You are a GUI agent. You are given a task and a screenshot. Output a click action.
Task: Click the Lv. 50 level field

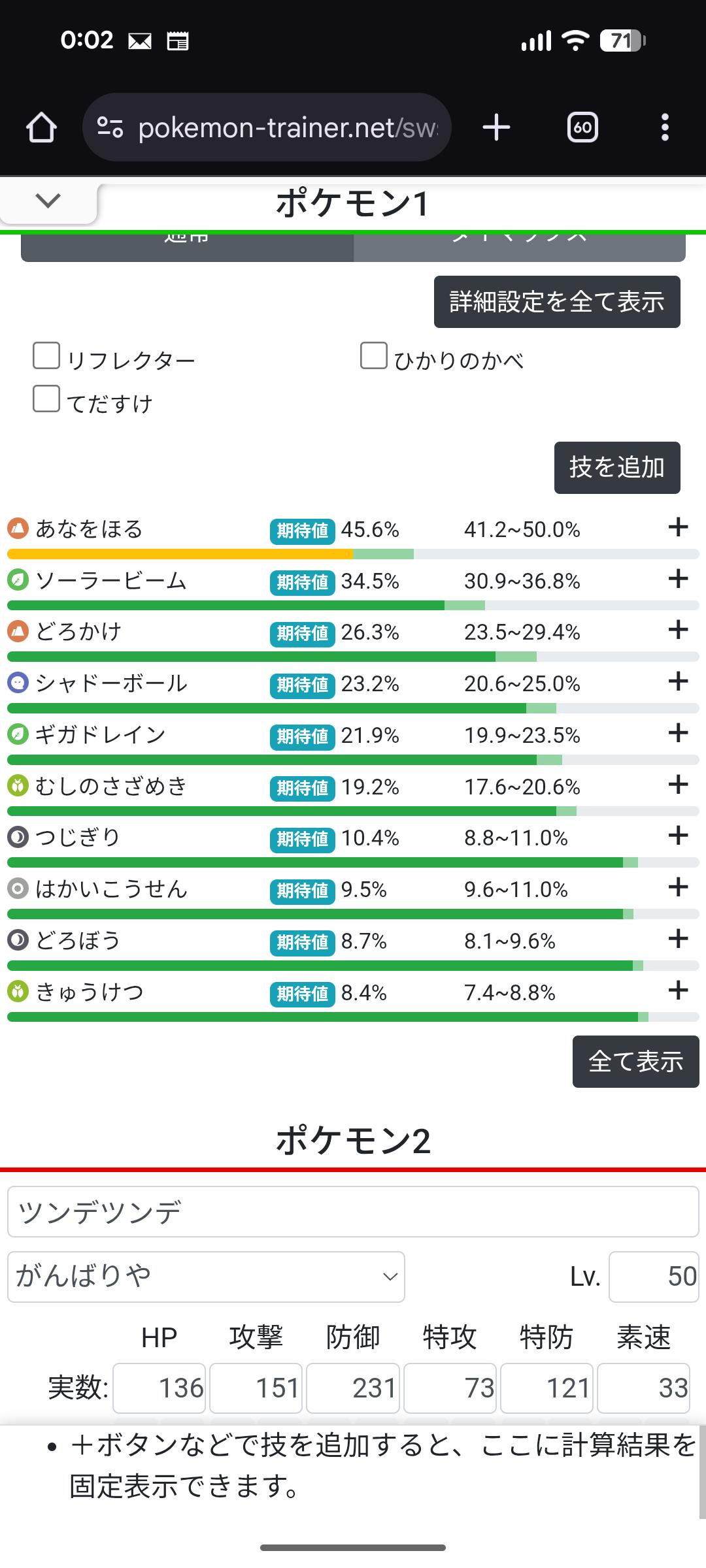point(654,1277)
